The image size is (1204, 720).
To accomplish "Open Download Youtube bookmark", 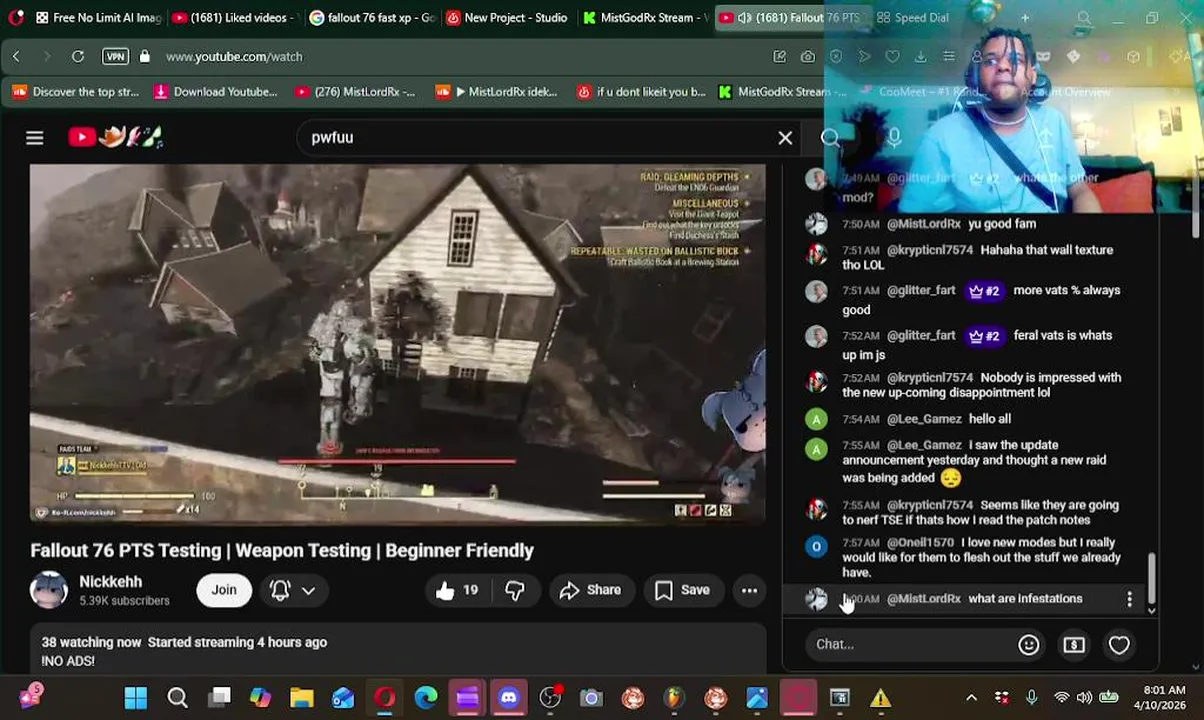I will (215, 92).
